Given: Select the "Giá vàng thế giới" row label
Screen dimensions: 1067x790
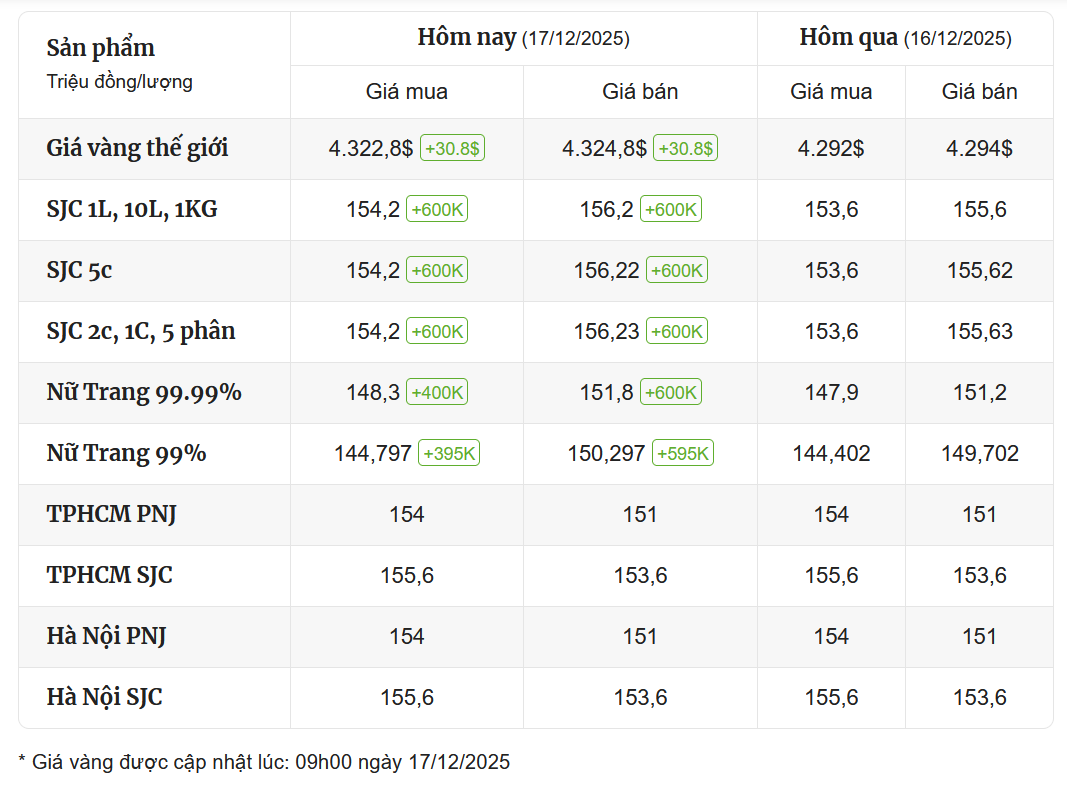Looking at the screenshot, I should point(137,149).
